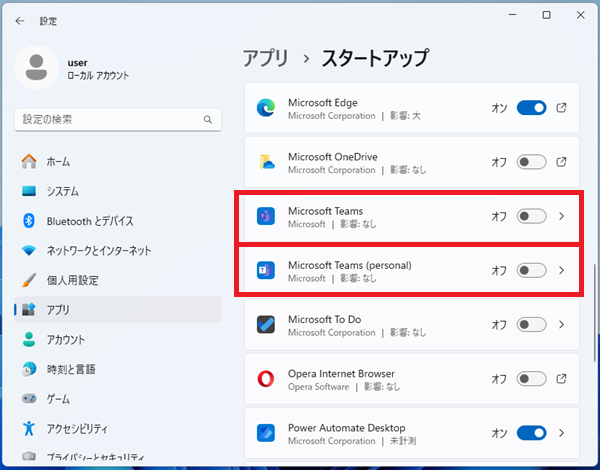Click the Microsoft OneDrive app icon
The image size is (600, 470).
click(x=266, y=162)
